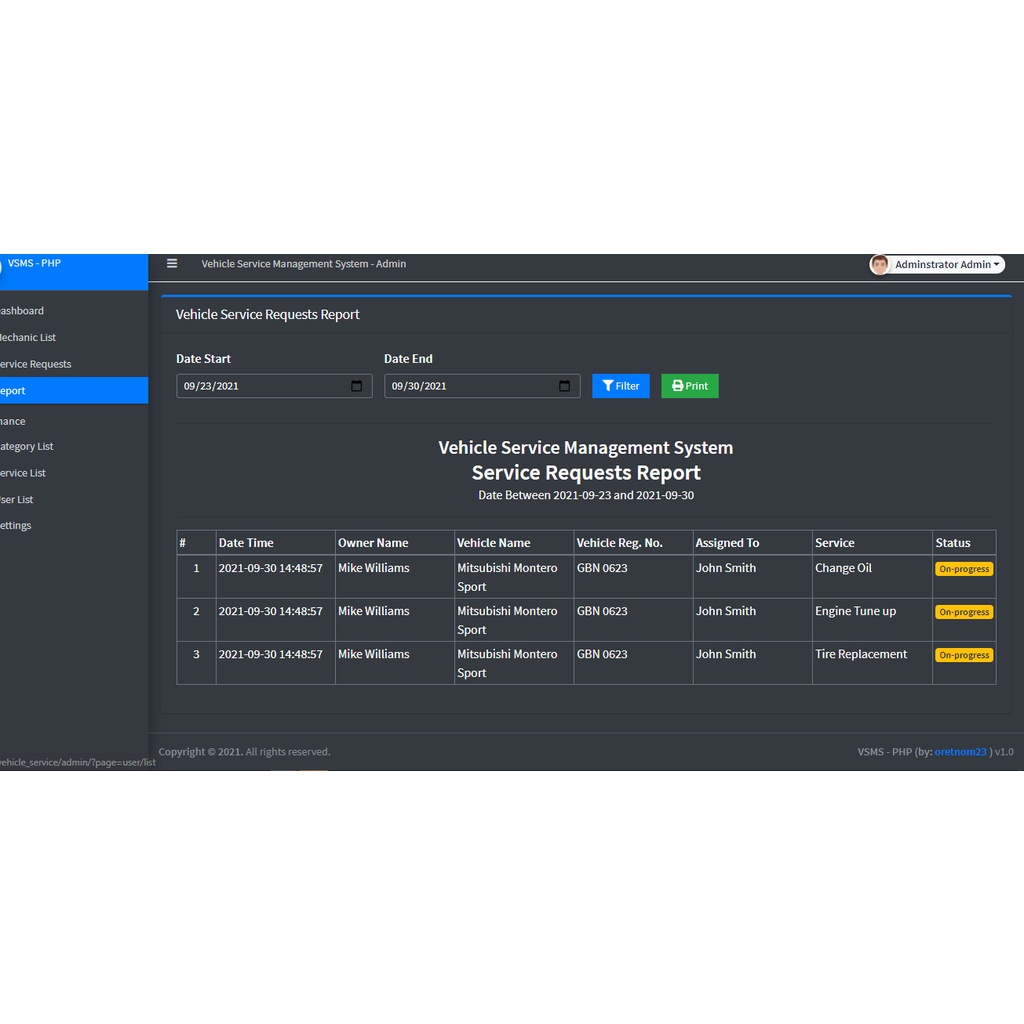This screenshot has width=1024, height=1024.
Task: Open User List from the sidebar
Action: pos(17,500)
